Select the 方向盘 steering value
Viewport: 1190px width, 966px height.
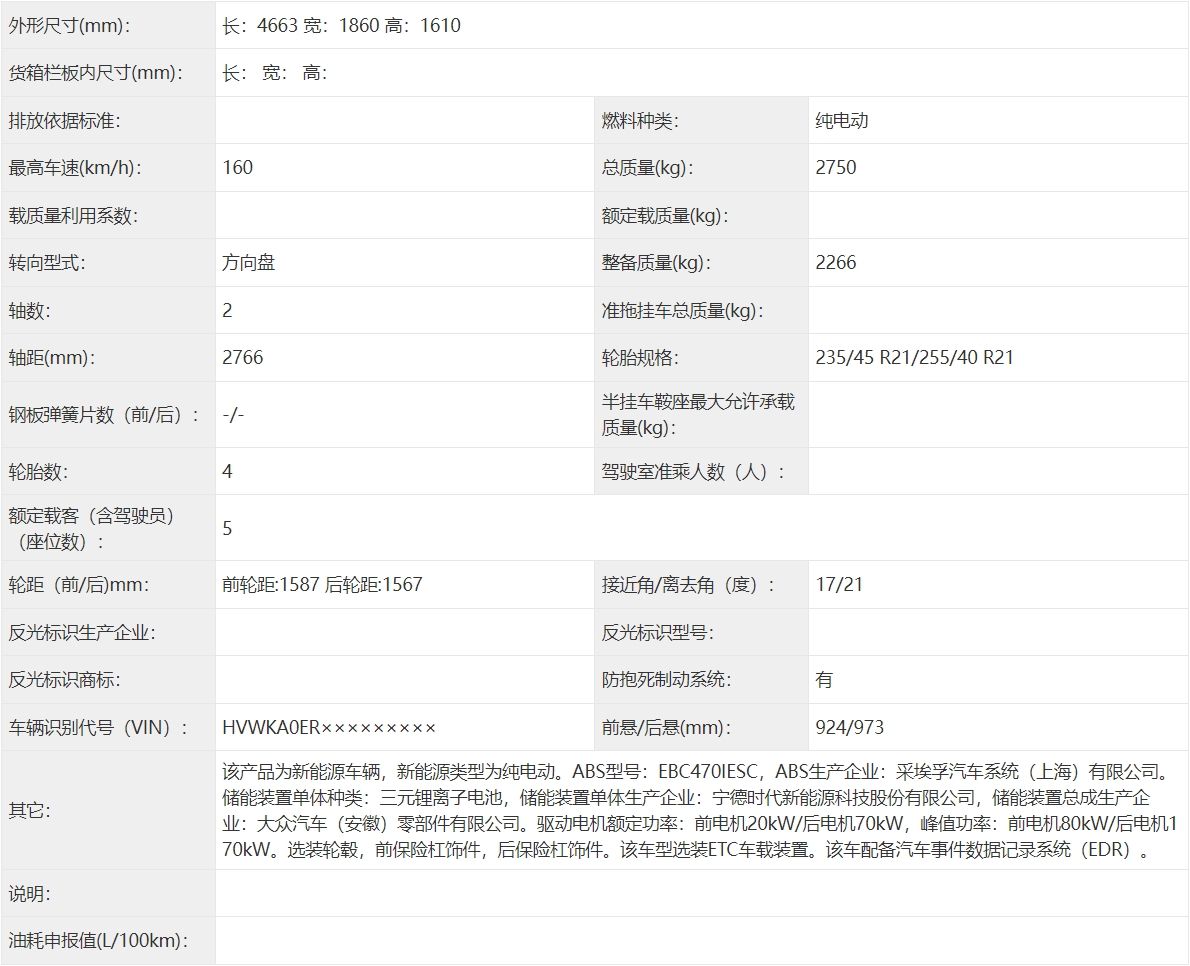tap(248, 263)
